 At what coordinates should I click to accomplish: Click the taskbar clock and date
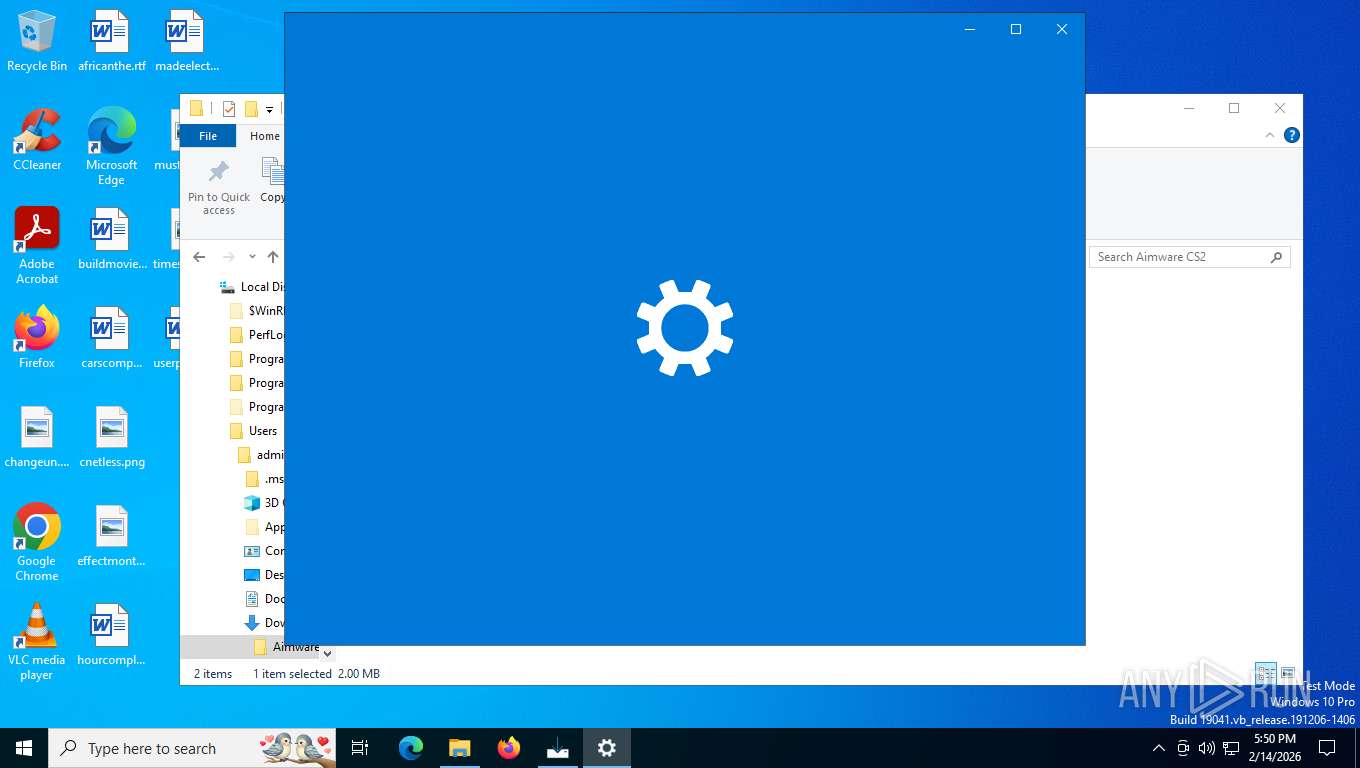pos(1275,747)
